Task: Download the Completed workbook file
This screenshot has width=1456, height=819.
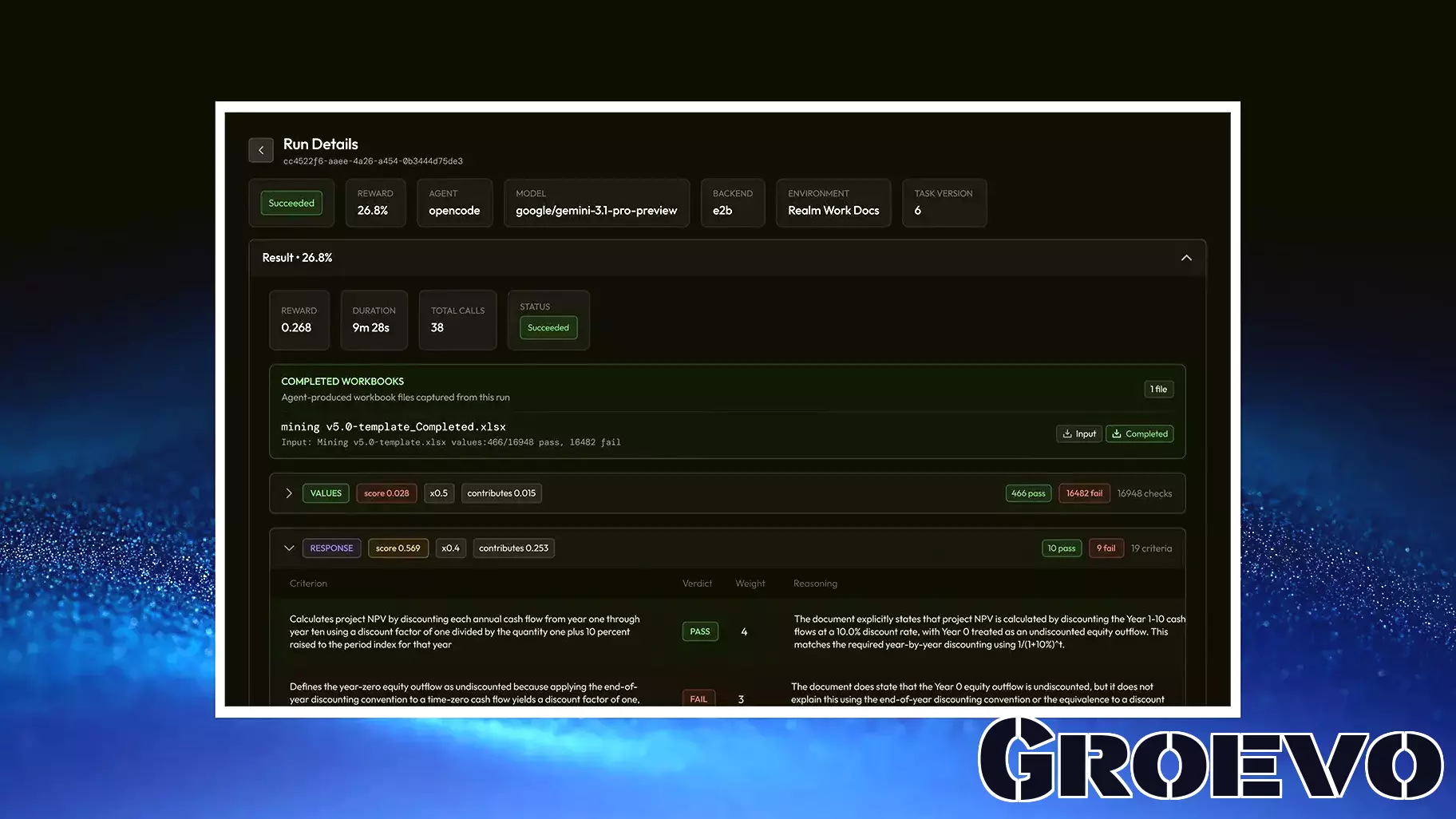Action: [x=1140, y=434]
